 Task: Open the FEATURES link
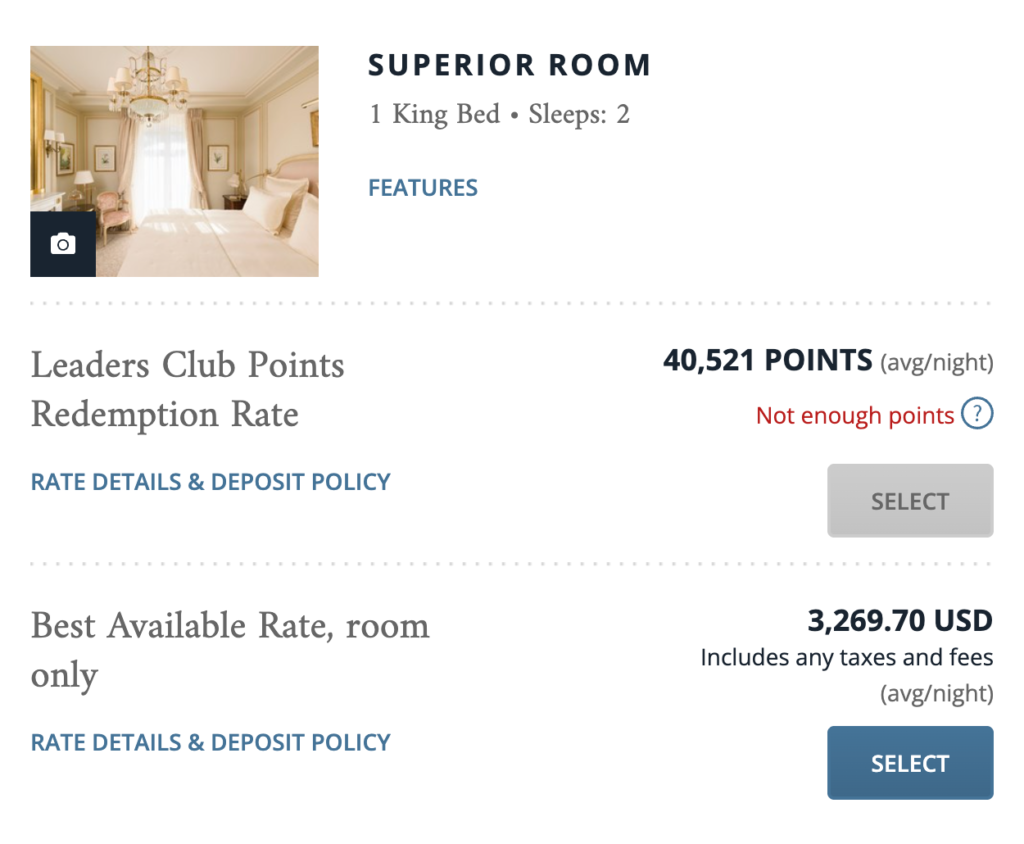tap(423, 188)
